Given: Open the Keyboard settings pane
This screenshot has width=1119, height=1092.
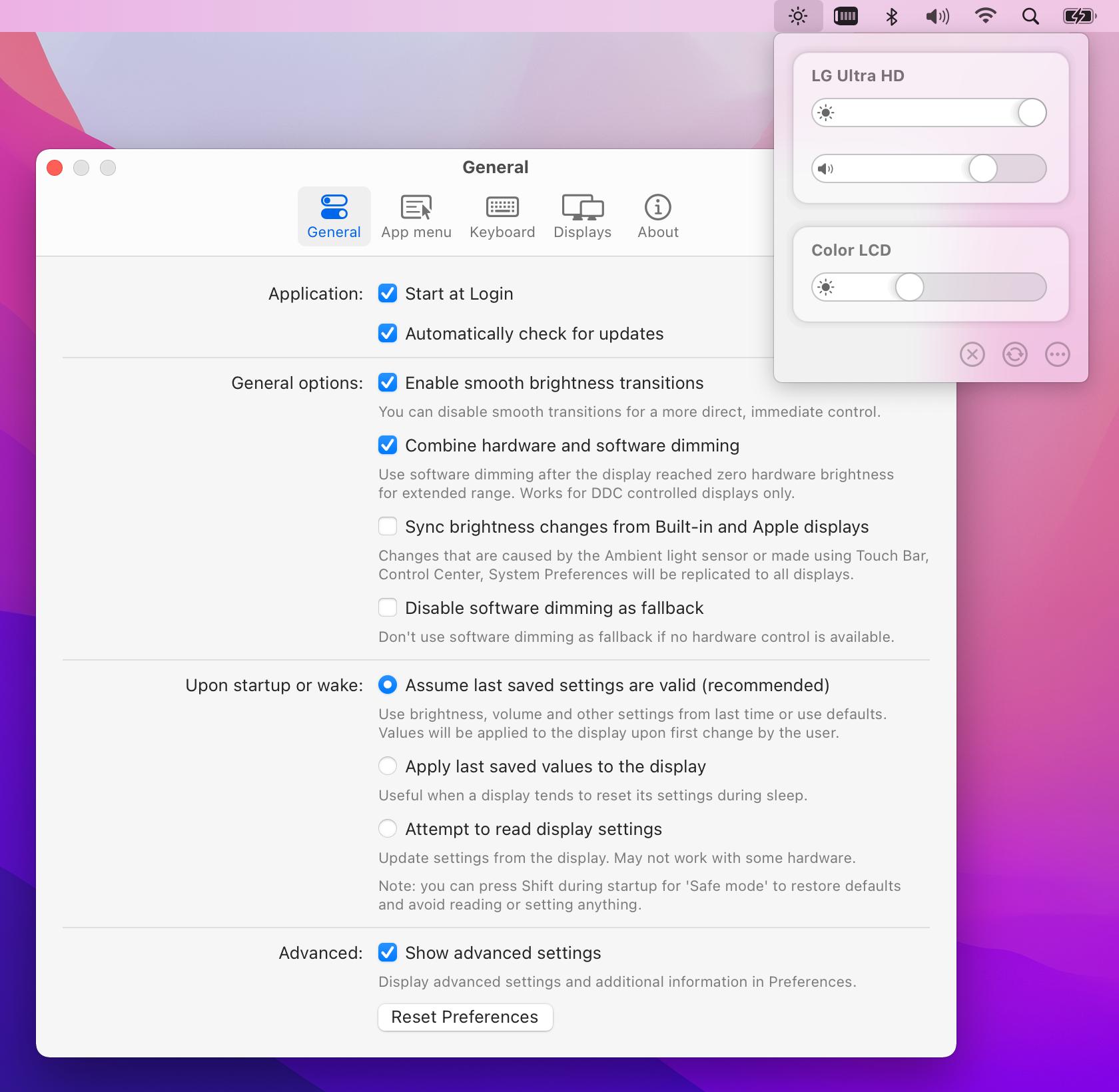Looking at the screenshot, I should pyautogui.click(x=502, y=216).
